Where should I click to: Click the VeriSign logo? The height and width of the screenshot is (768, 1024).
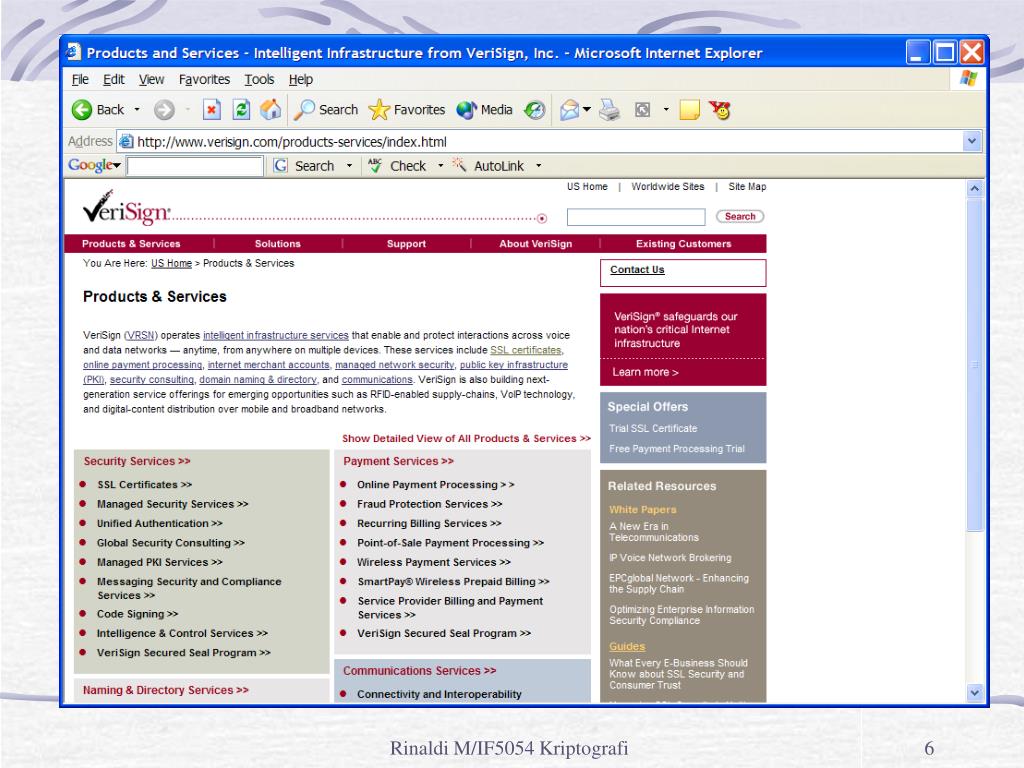pyautogui.click(x=127, y=208)
